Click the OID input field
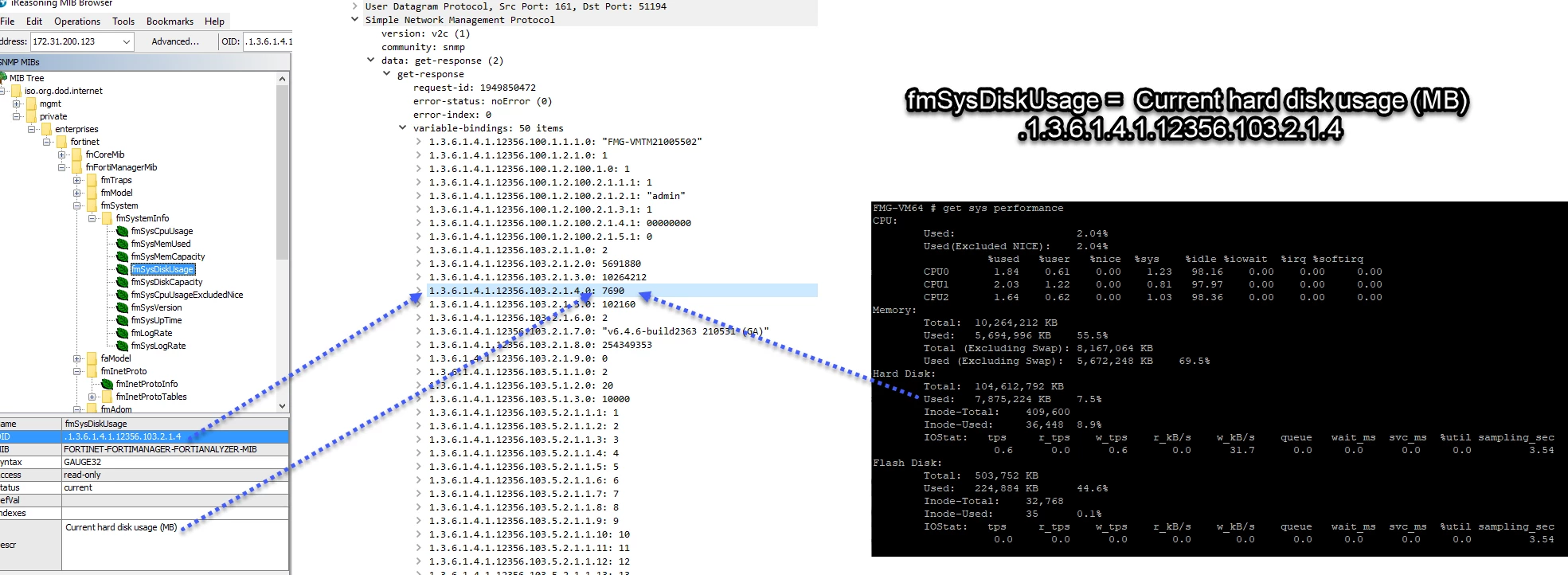Image resolution: width=1568 pixels, height=575 pixels. tap(268, 41)
